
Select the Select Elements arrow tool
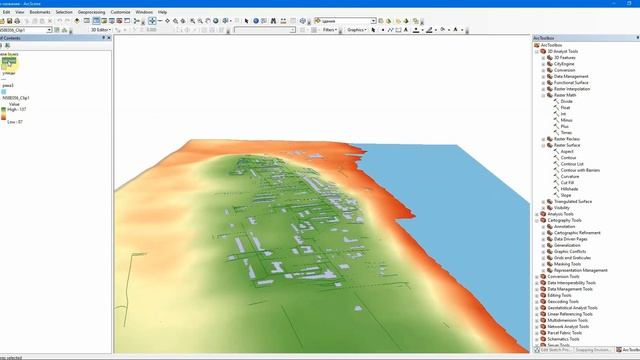point(247,21)
